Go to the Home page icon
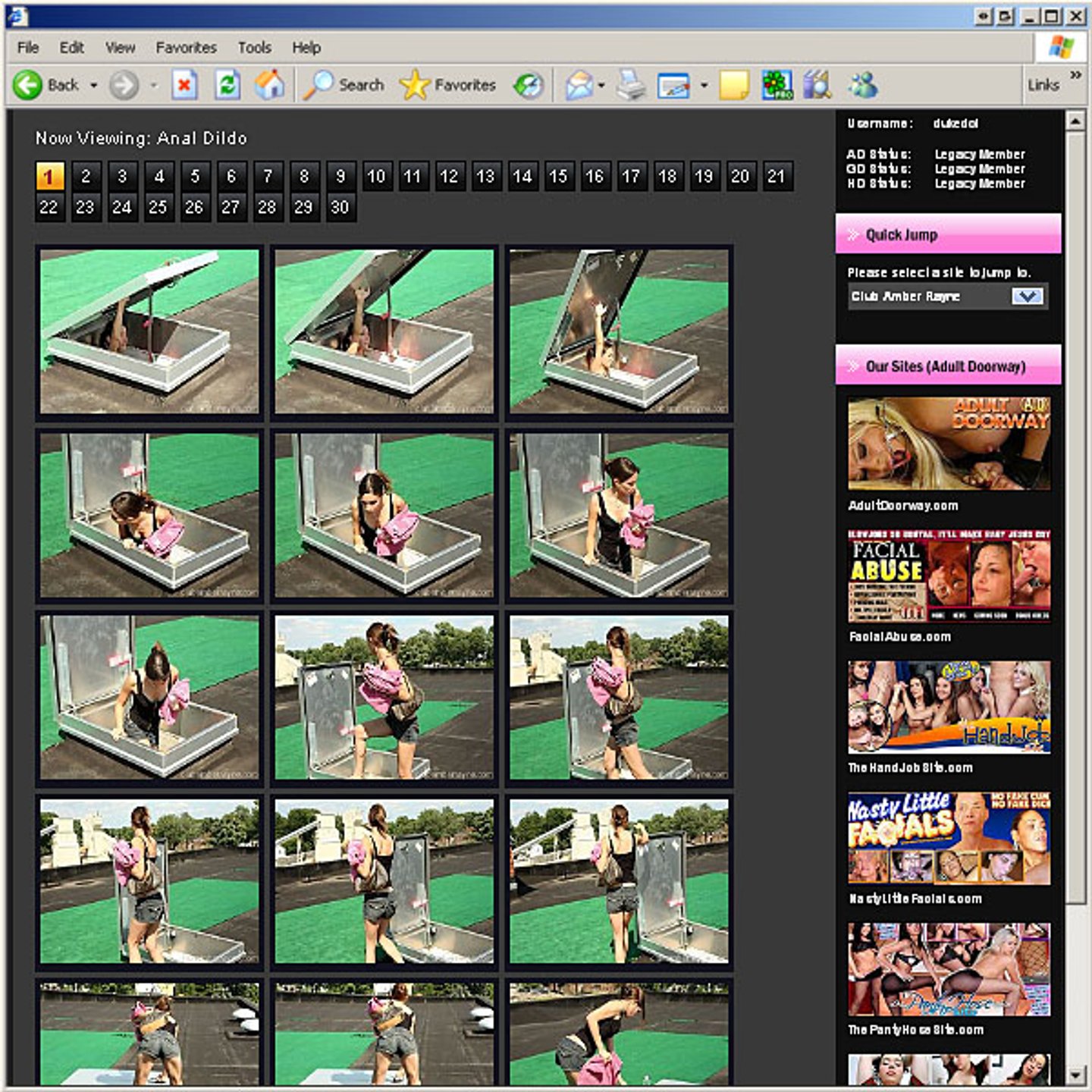 pyautogui.click(x=269, y=85)
